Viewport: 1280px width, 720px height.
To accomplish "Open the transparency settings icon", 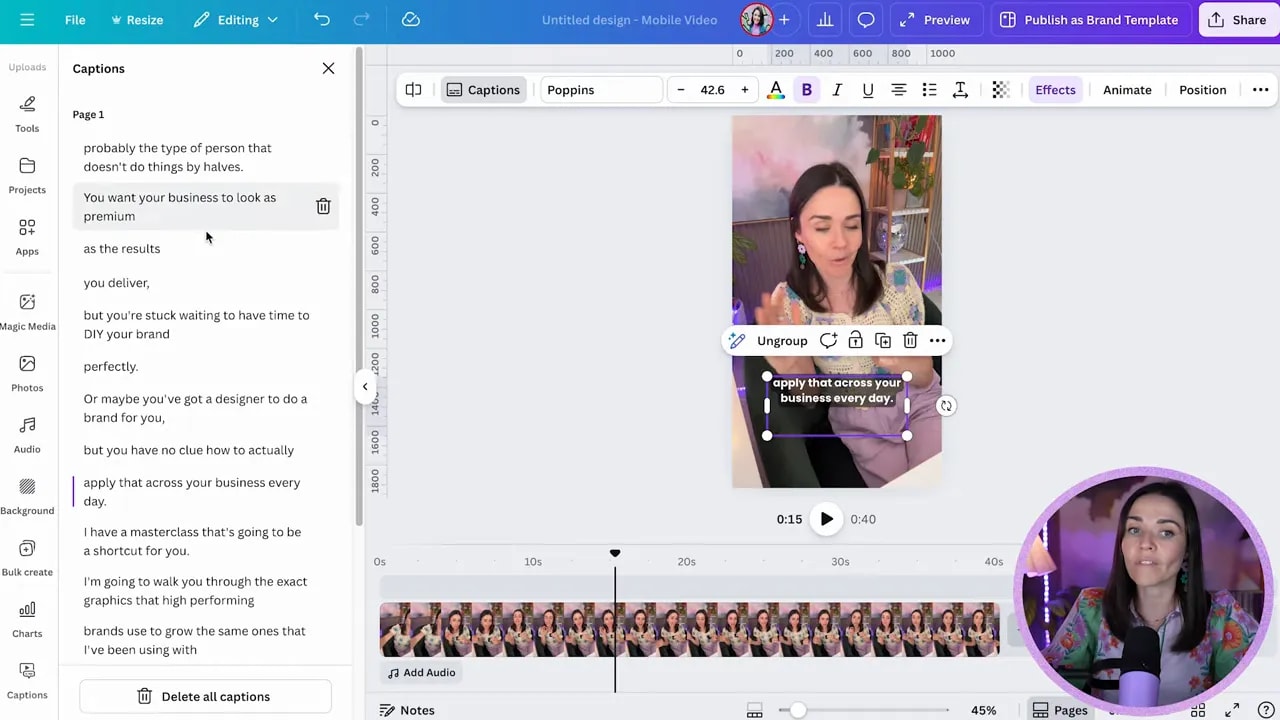I will pyautogui.click(x=1000, y=90).
